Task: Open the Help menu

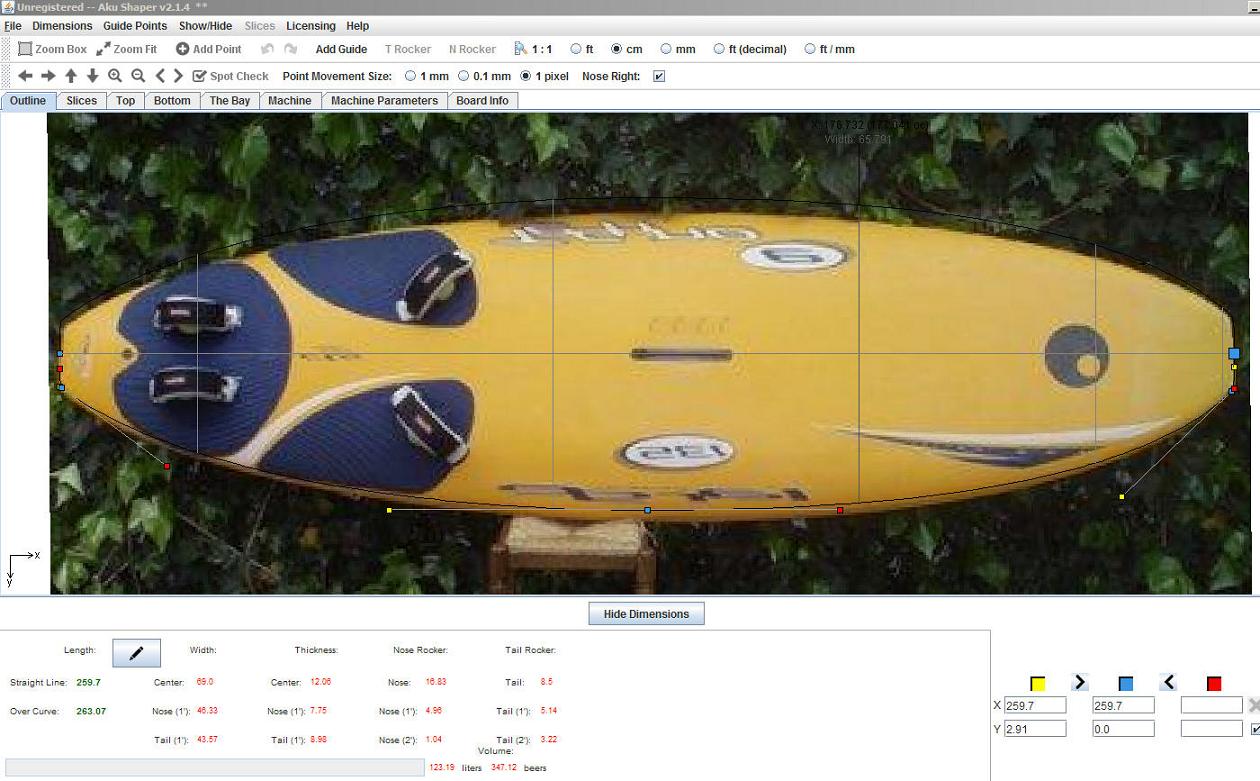Action: (x=357, y=26)
